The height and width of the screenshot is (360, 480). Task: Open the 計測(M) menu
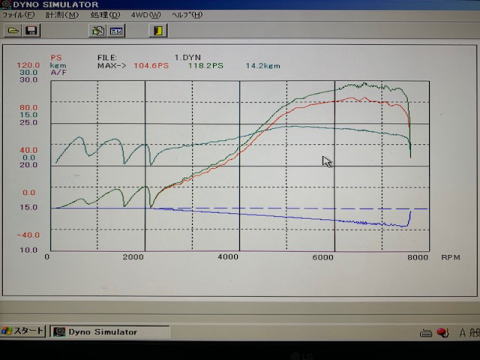click(x=62, y=15)
